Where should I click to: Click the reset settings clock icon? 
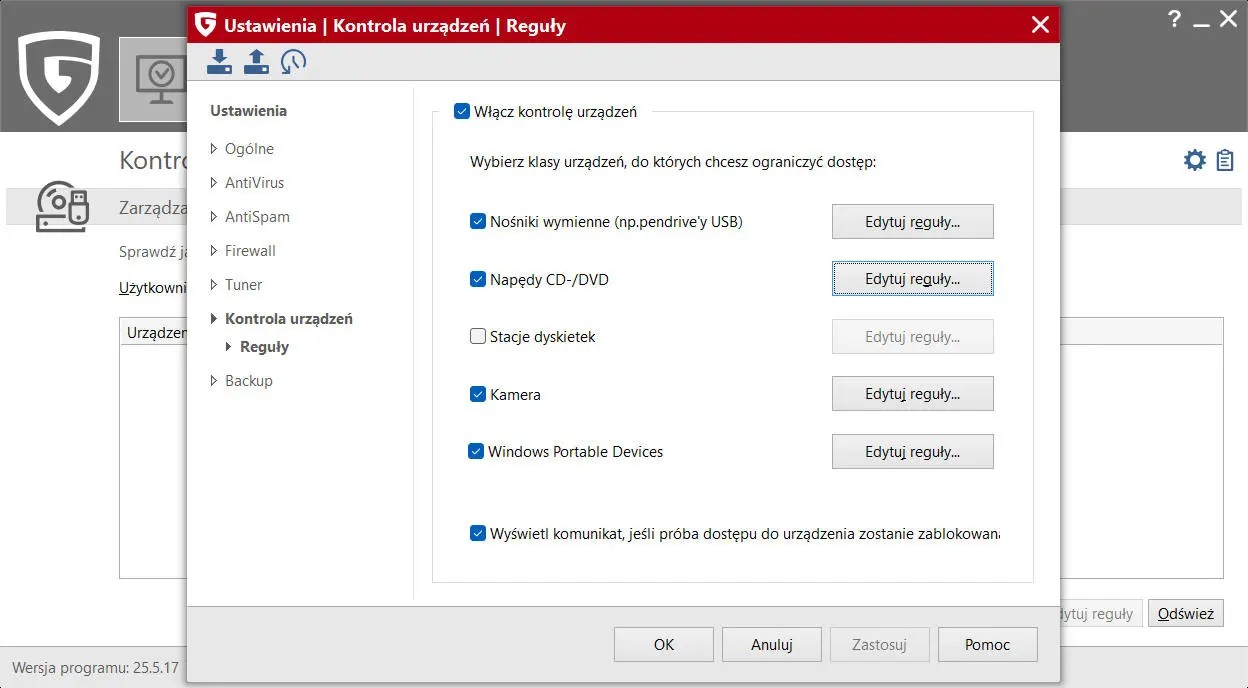coord(293,62)
